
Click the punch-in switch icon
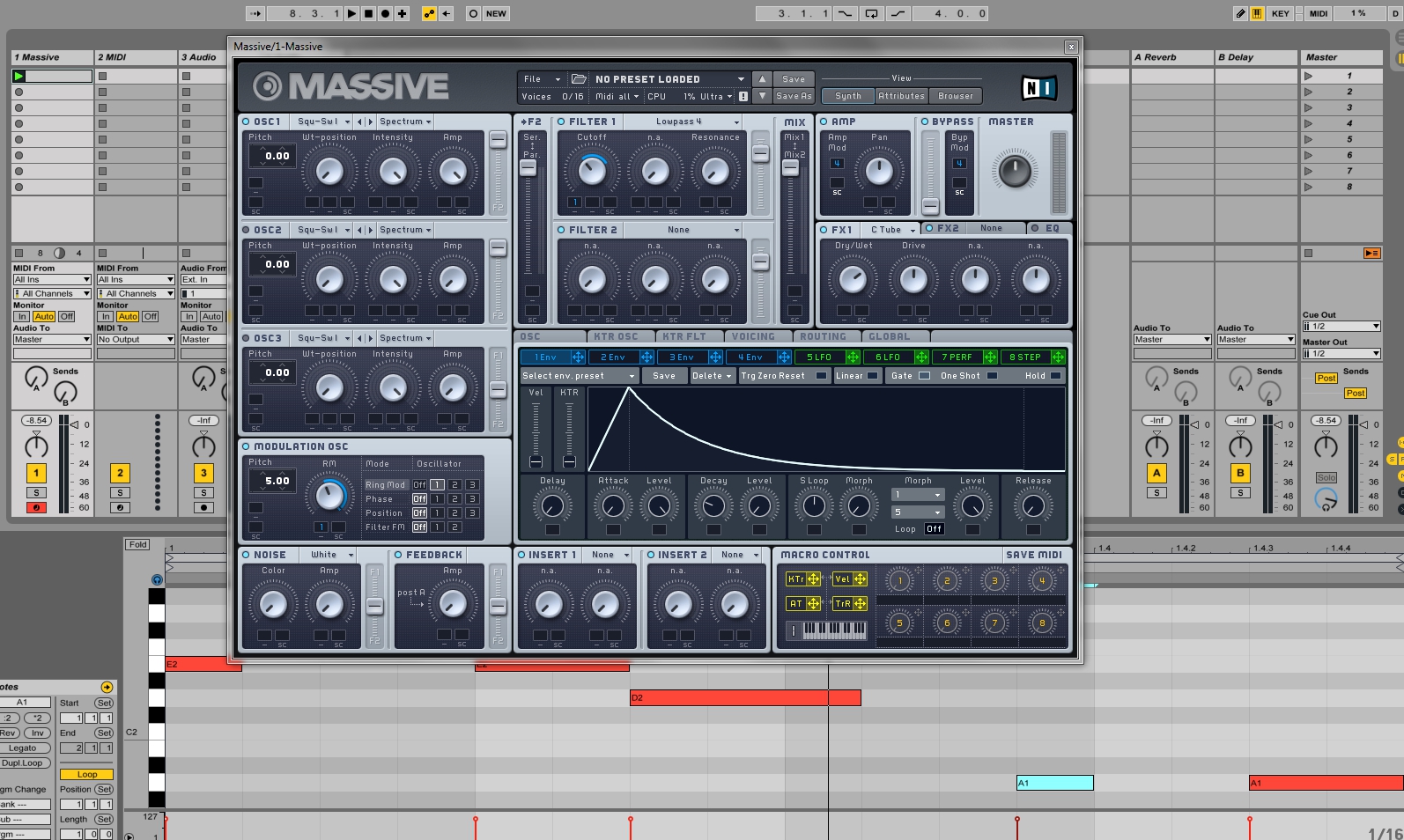tap(845, 13)
